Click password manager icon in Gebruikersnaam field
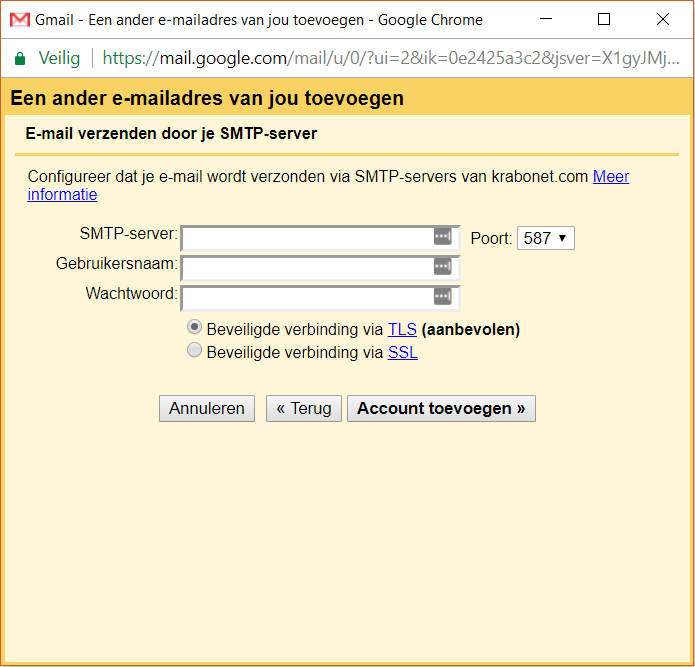Viewport: 695px width, 667px height. (x=442, y=267)
